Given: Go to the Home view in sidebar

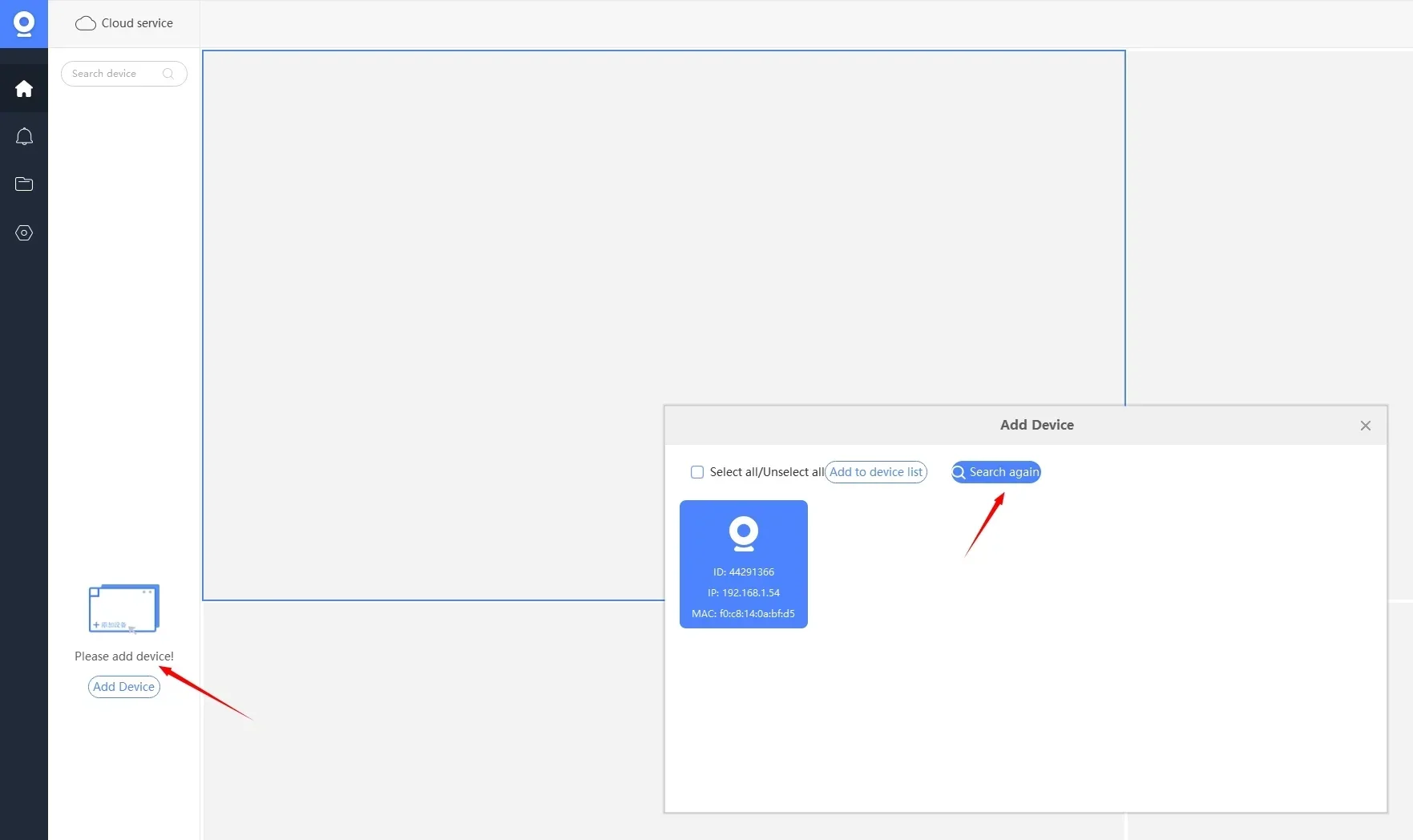Looking at the screenshot, I should coord(24,89).
